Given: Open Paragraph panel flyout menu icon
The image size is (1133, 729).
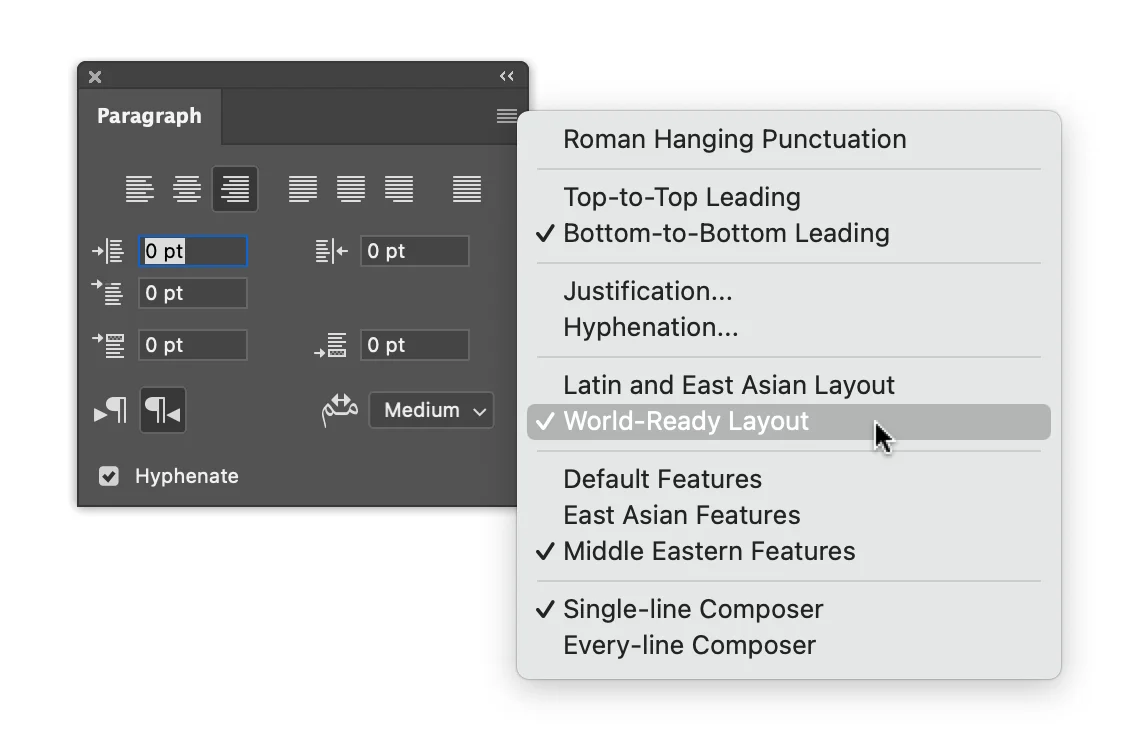Looking at the screenshot, I should [x=507, y=116].
